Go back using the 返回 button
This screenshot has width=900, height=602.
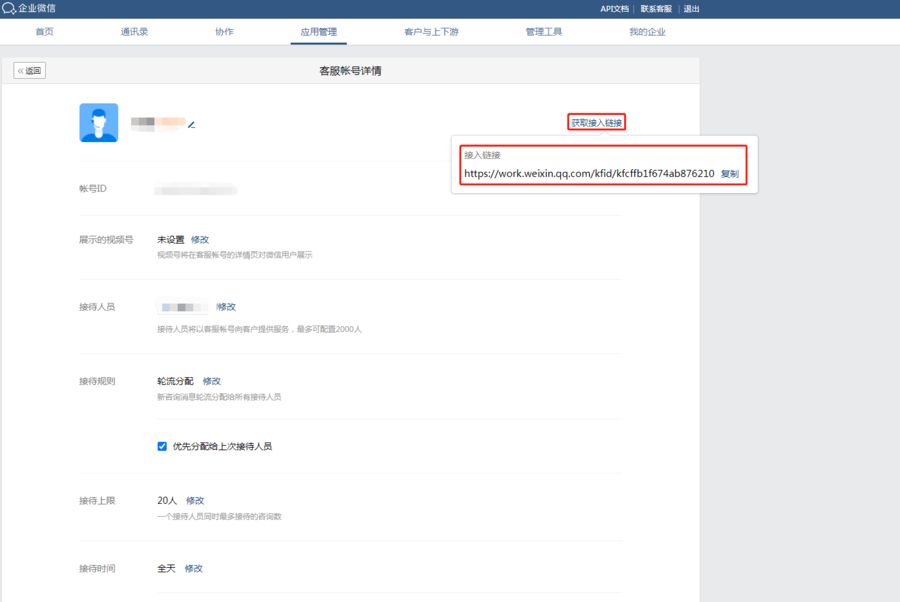29,71
